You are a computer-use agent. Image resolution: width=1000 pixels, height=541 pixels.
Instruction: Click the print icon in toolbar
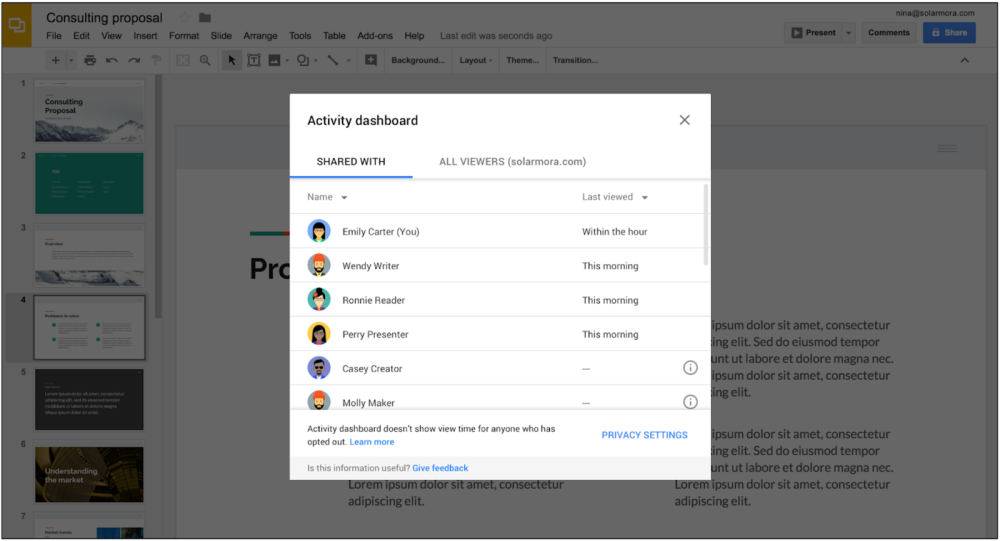90,60
